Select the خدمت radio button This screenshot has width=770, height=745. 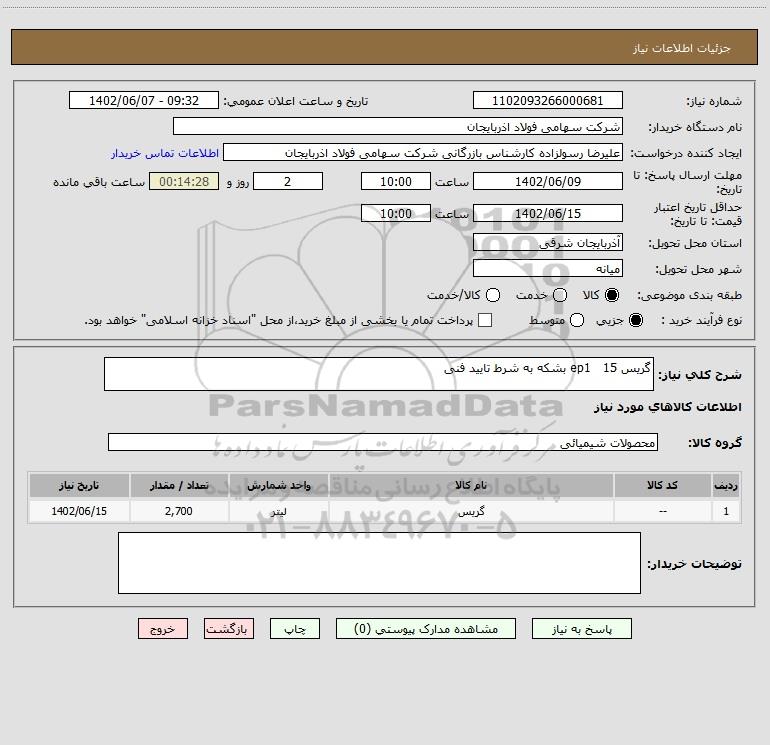tap(560, 295)
